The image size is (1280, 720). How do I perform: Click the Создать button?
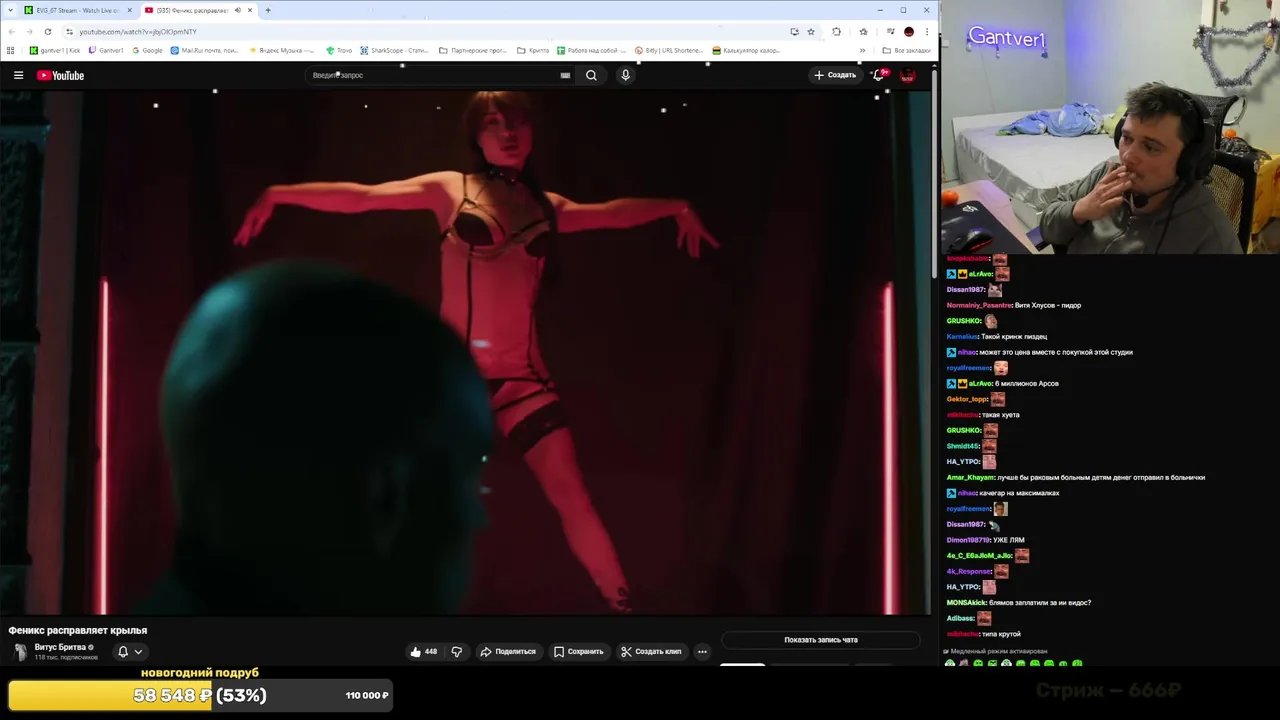pos(835,75)
